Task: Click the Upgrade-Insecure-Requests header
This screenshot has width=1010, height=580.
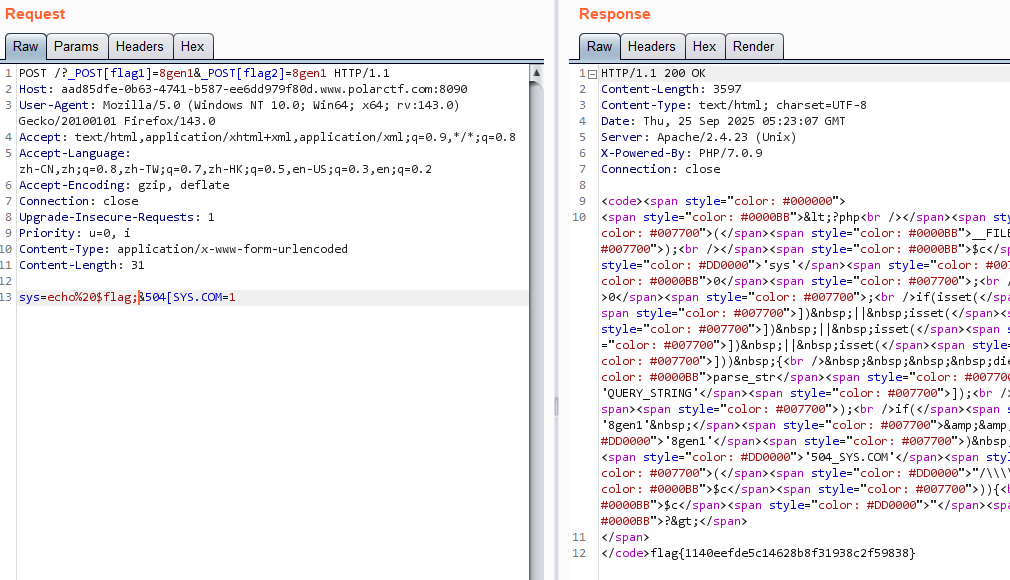Action: (117, 218)
